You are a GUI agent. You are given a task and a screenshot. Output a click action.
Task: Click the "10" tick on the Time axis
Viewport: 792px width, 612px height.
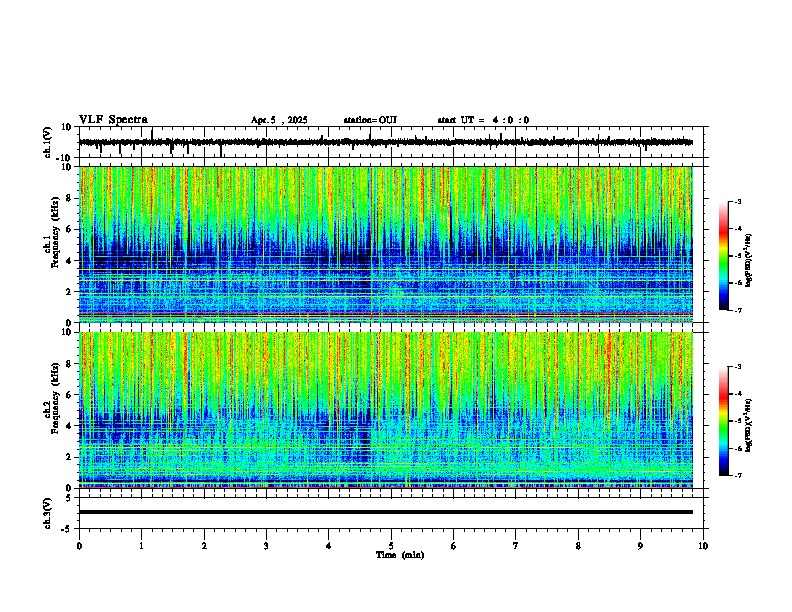click(703, 546)
